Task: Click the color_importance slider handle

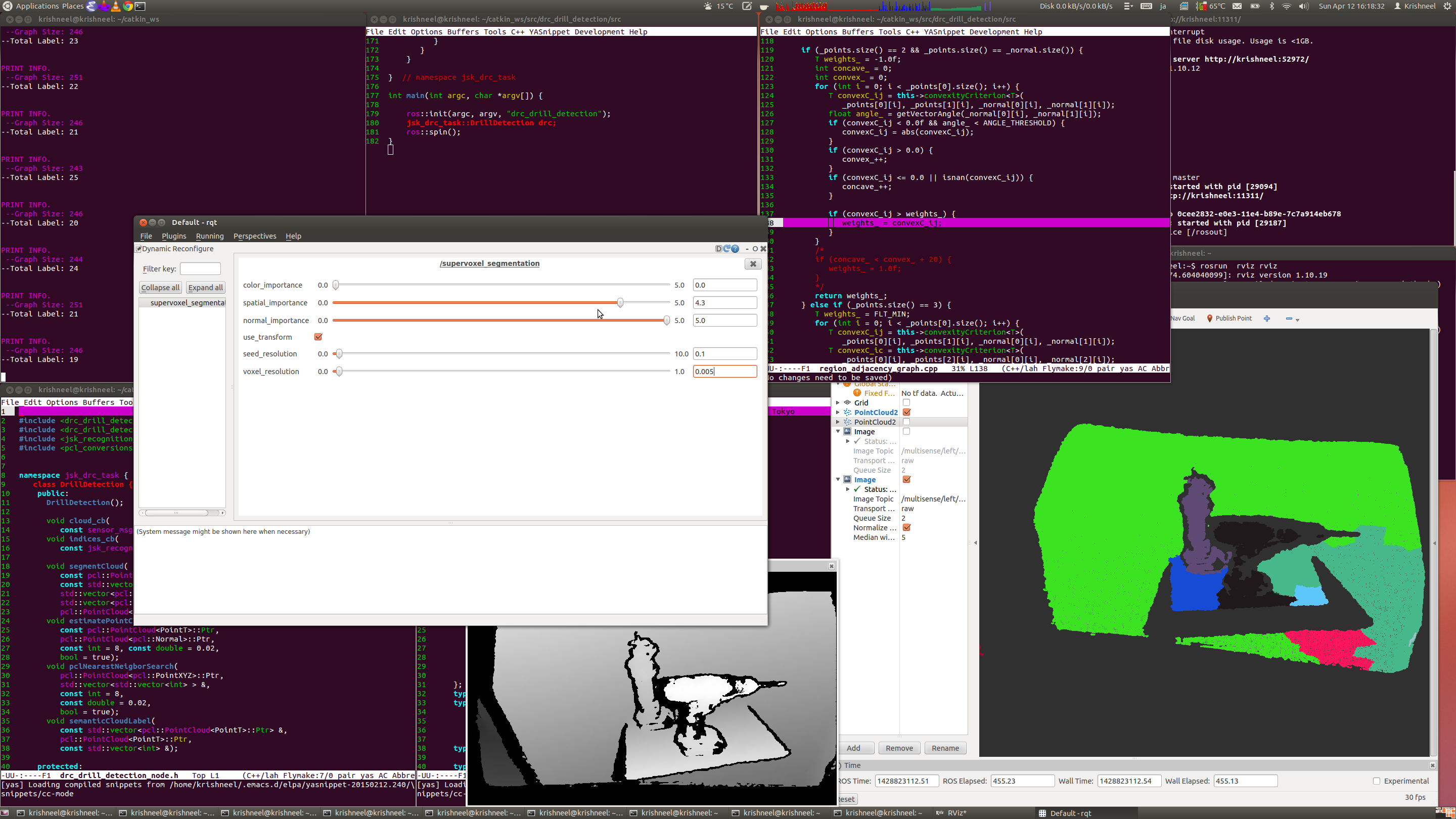Action: (336, 285)
